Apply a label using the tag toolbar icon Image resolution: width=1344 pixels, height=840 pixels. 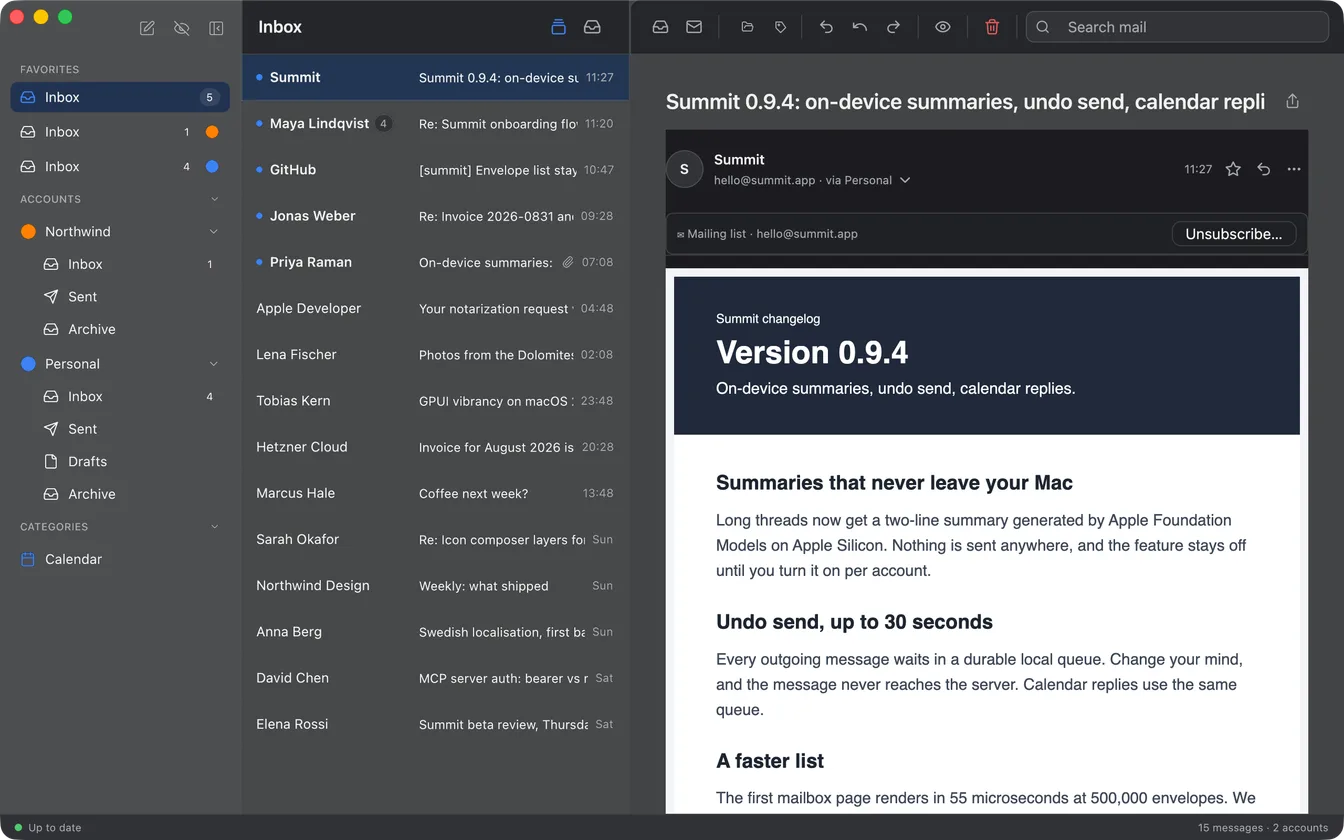pyautogui.click(x=781, y=27)
